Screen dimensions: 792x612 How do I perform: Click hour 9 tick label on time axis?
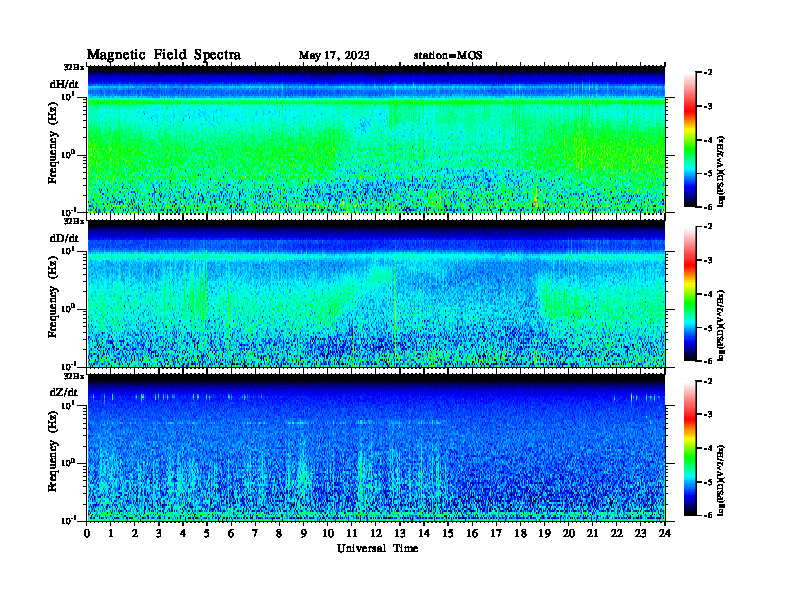[304, 534]
